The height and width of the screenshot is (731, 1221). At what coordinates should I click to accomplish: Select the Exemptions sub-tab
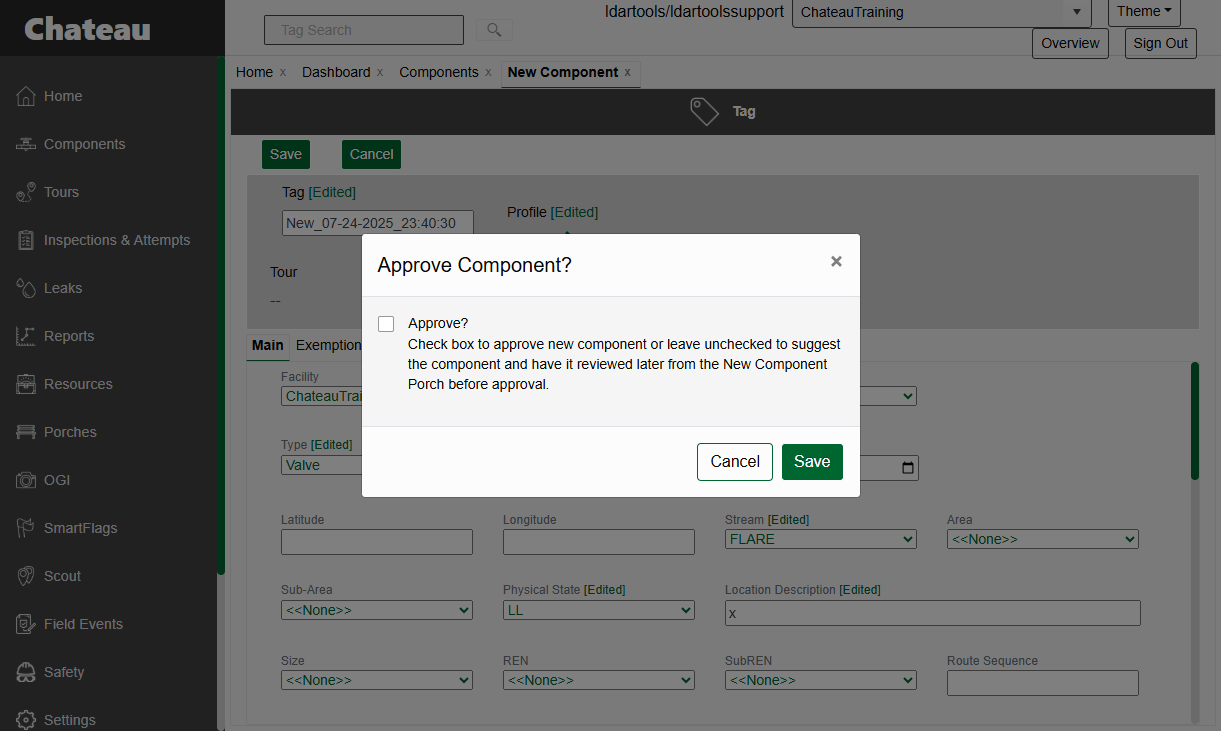[x=328, y=345]
